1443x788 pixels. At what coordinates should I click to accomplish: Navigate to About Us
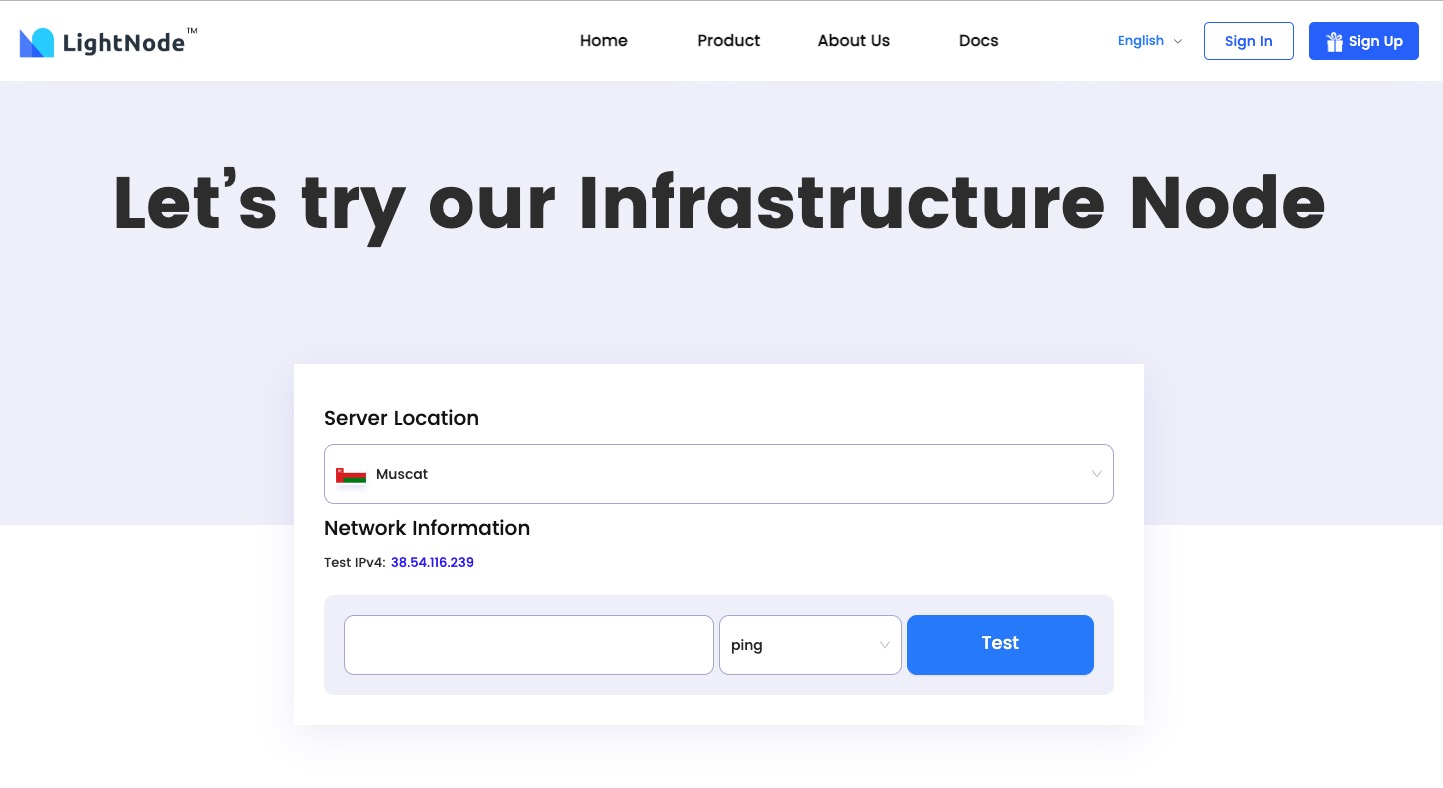click(x=853, y=41)
